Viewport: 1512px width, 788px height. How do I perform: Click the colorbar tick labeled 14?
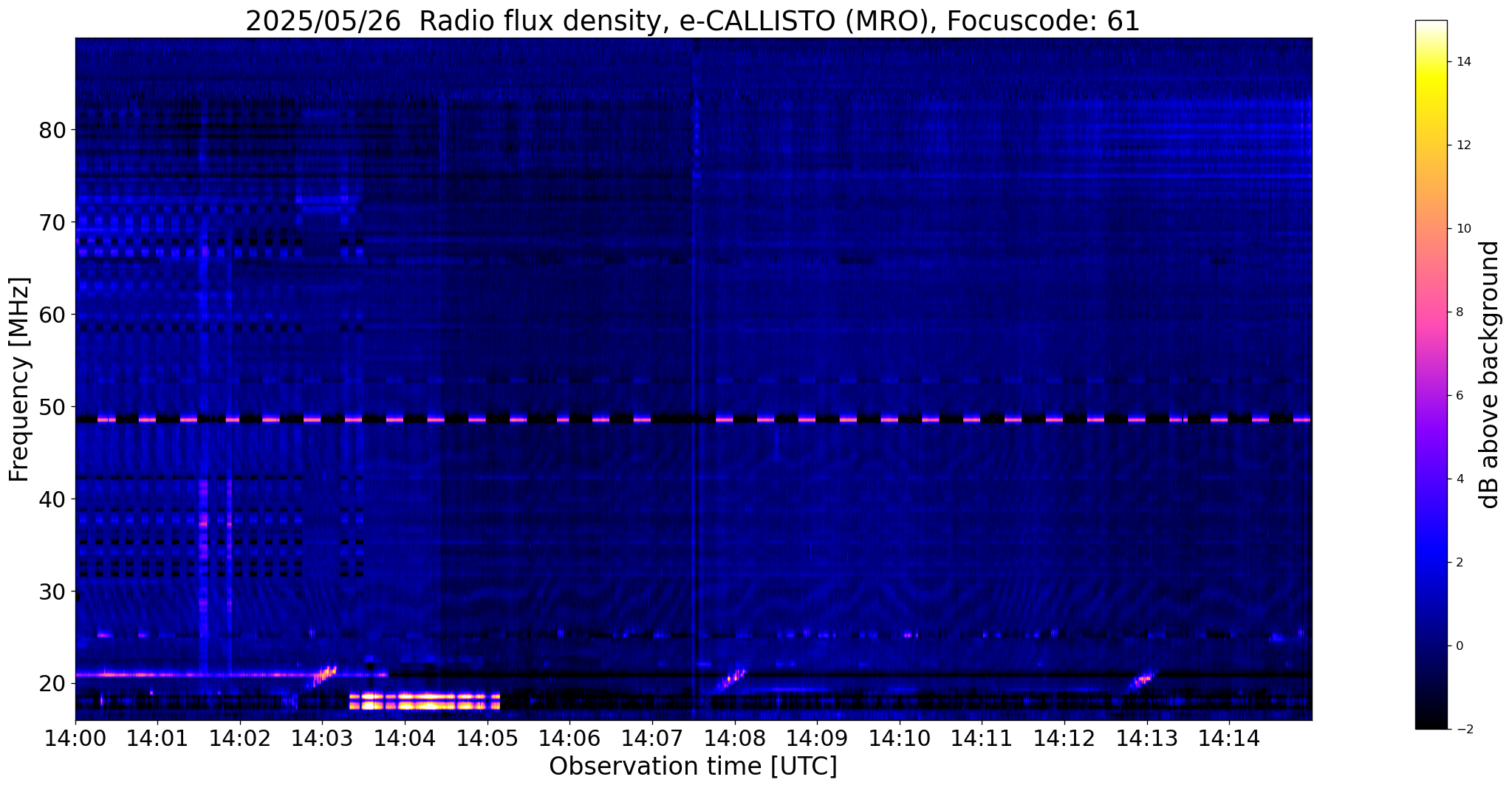1462,62
